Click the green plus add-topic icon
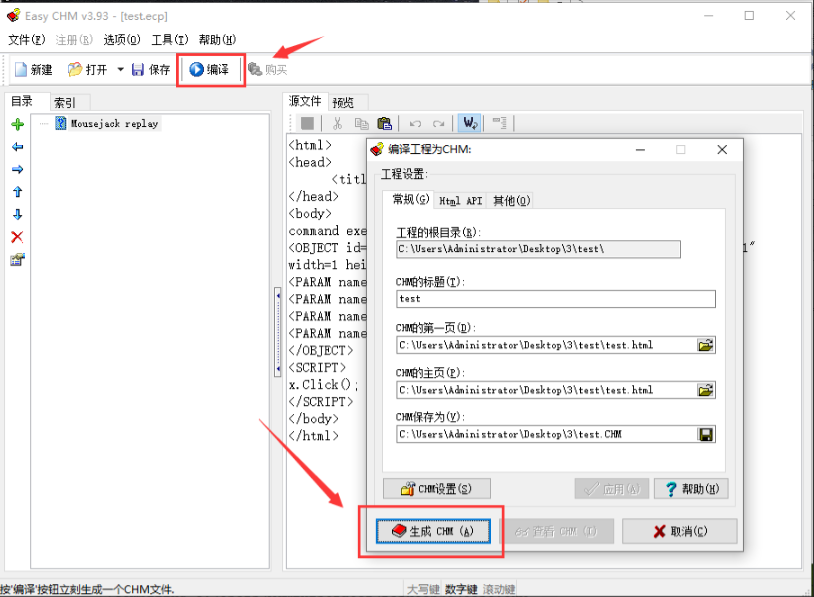The image size is (814, 597). tap(18, 124)
